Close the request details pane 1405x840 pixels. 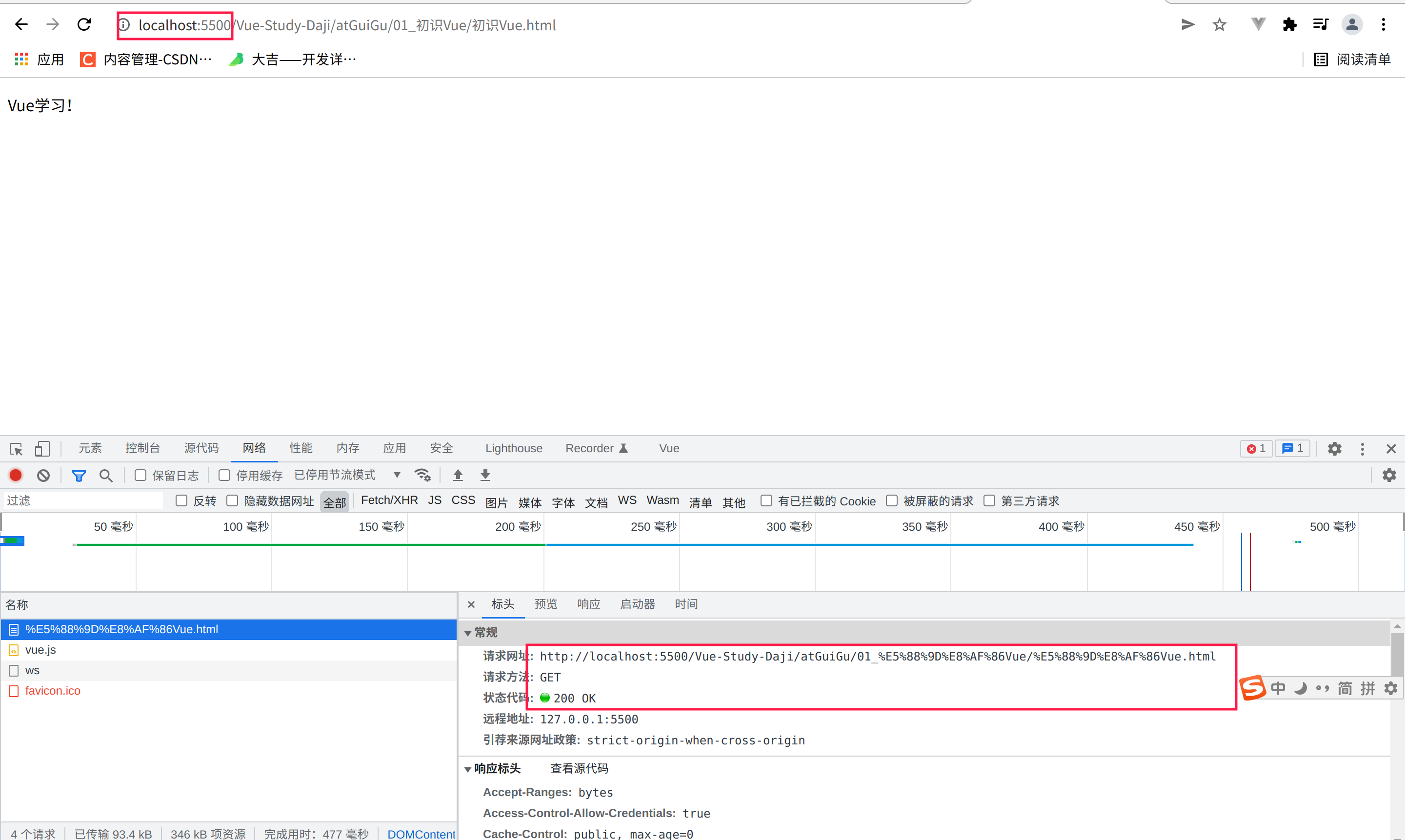tap(471, 604)
